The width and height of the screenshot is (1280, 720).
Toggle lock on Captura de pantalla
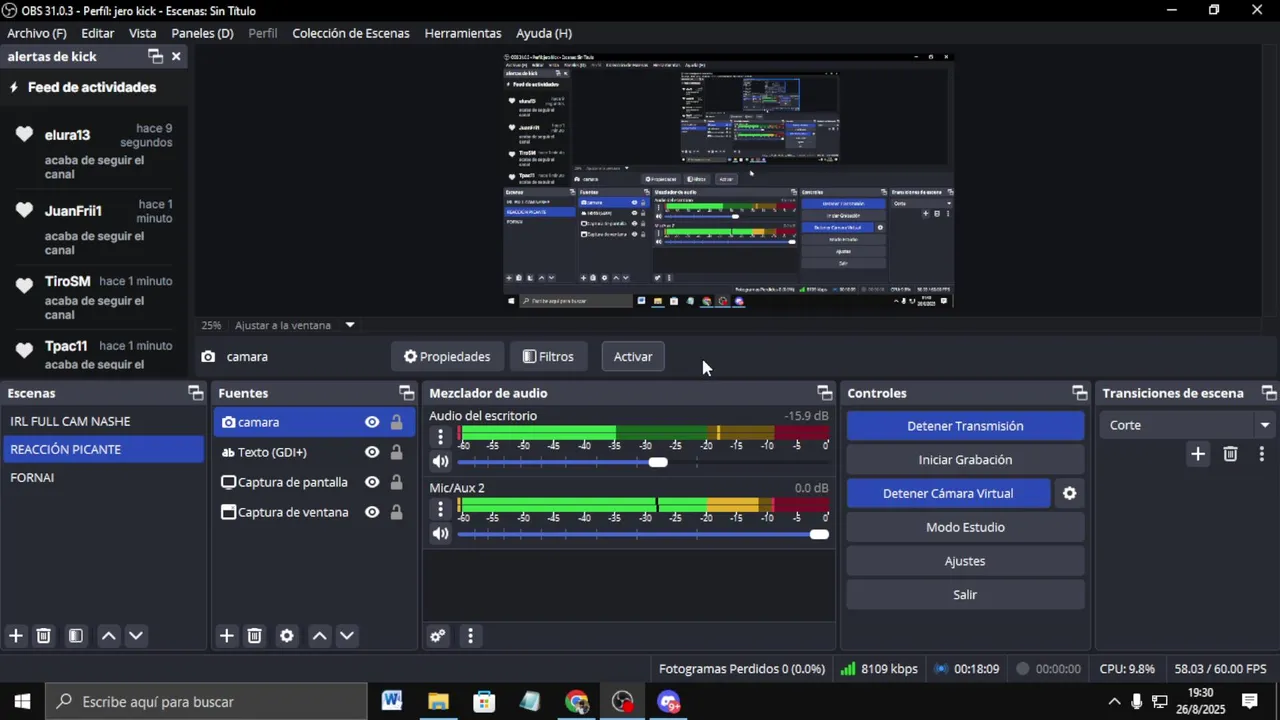click(x=396, y=482)
